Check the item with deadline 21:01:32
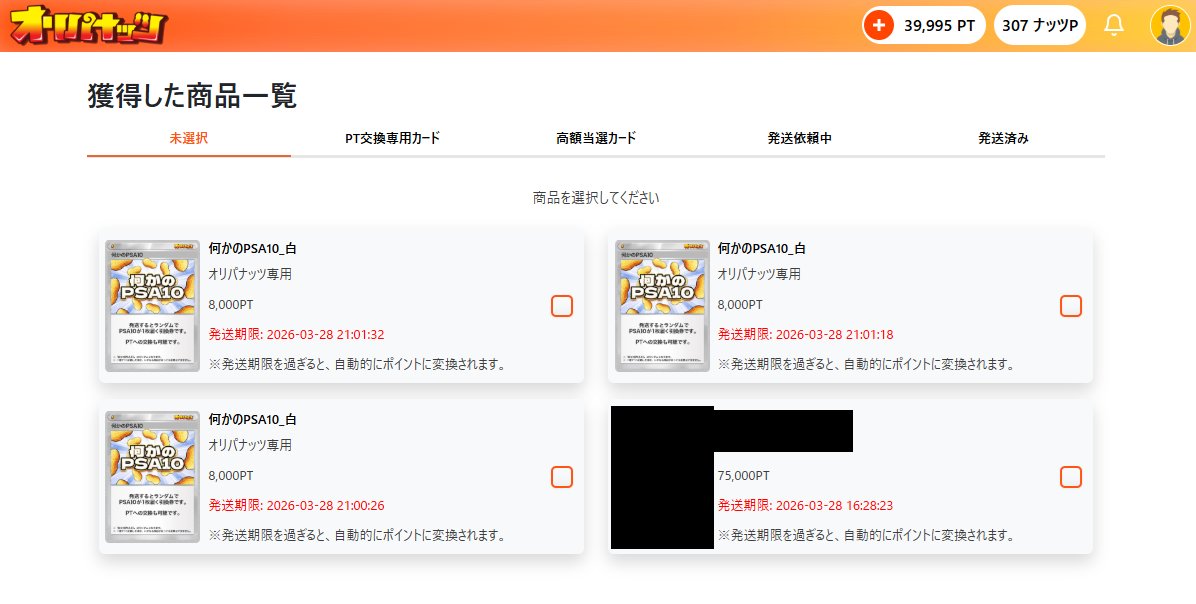This screenshot has width=1196, height=604. click(561, 306)
